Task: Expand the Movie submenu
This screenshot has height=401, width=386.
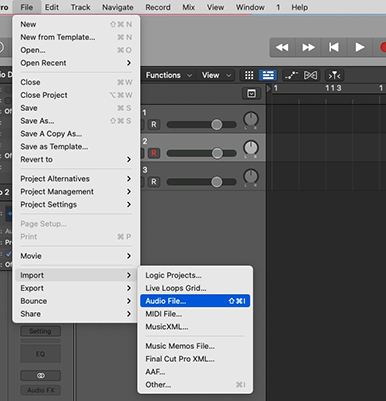Action: (x=76, y=256)
